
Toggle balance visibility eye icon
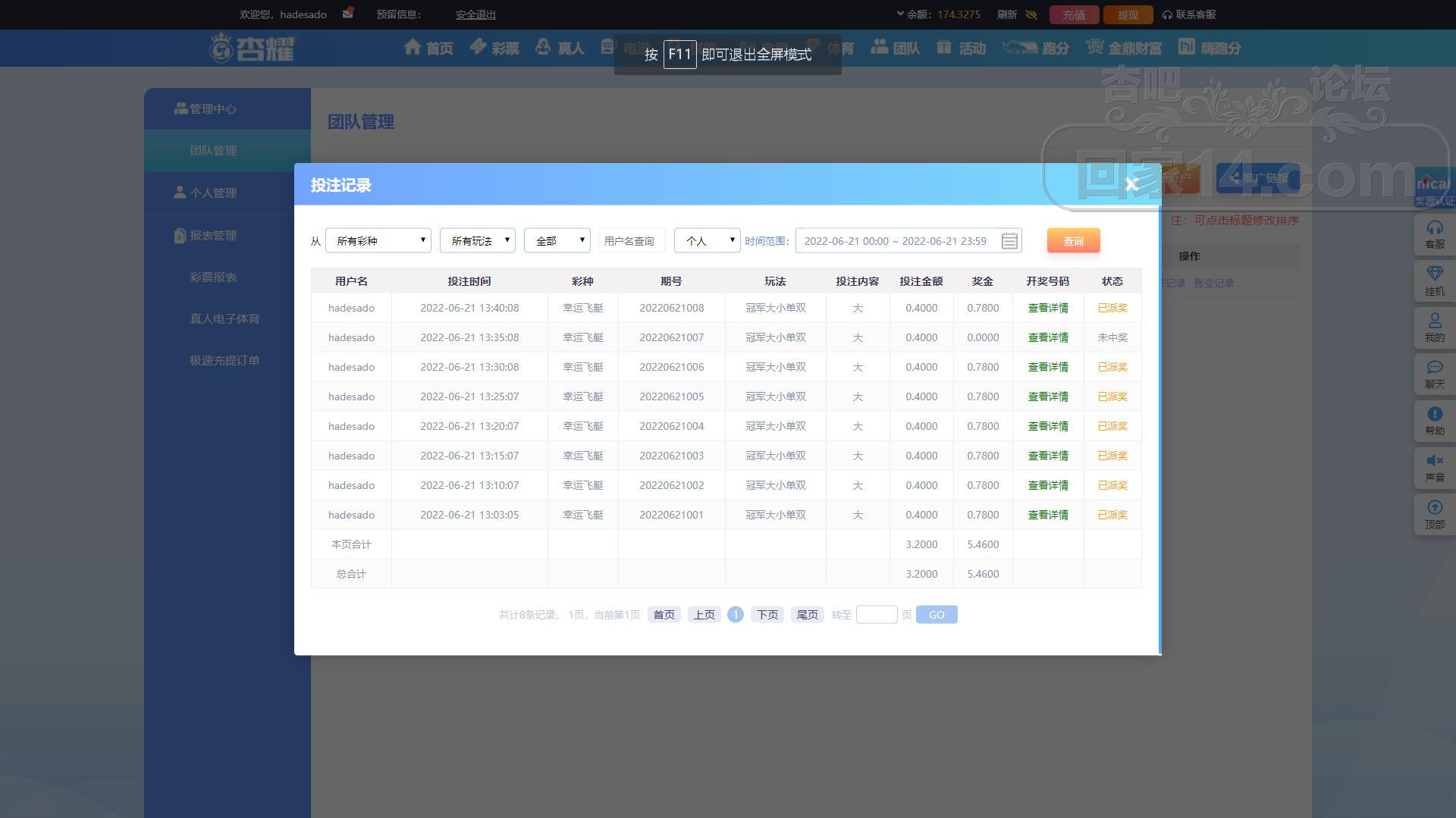click(x=1031, y=14)
